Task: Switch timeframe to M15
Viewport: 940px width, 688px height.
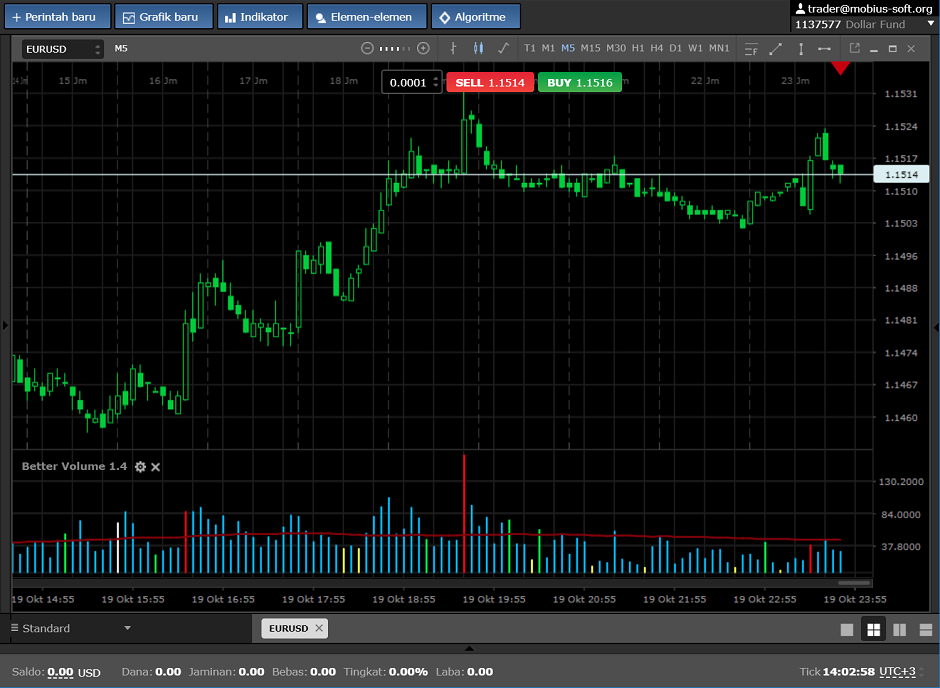Action: pyautogui.click(x=590, y=48)
